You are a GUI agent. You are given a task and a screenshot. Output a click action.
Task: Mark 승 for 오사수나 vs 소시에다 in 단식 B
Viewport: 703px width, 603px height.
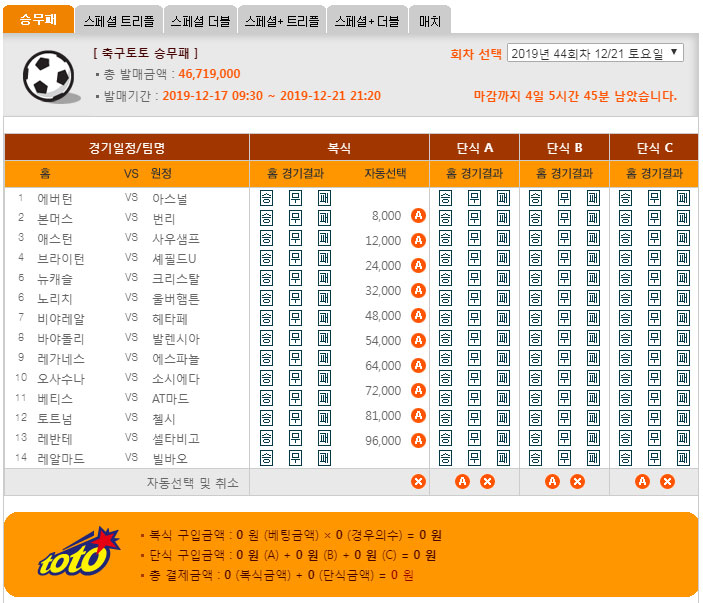535,378
